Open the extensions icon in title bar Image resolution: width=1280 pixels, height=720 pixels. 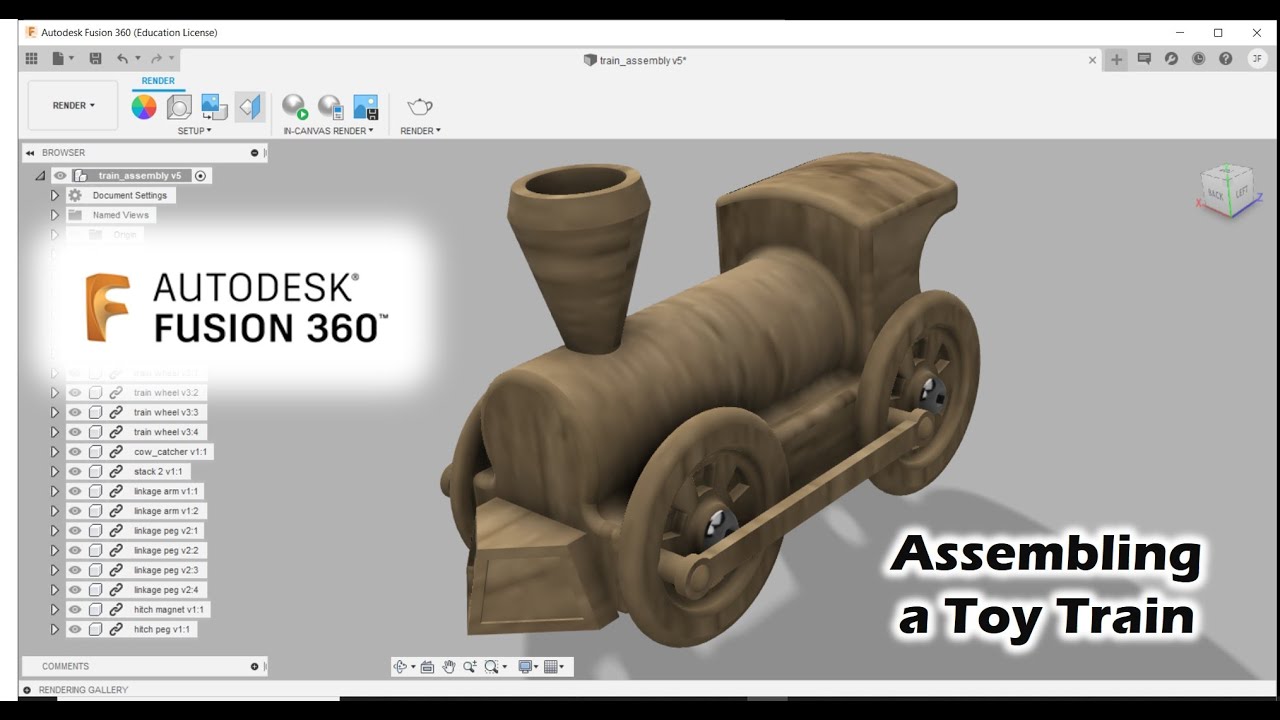pos(1172,60)
